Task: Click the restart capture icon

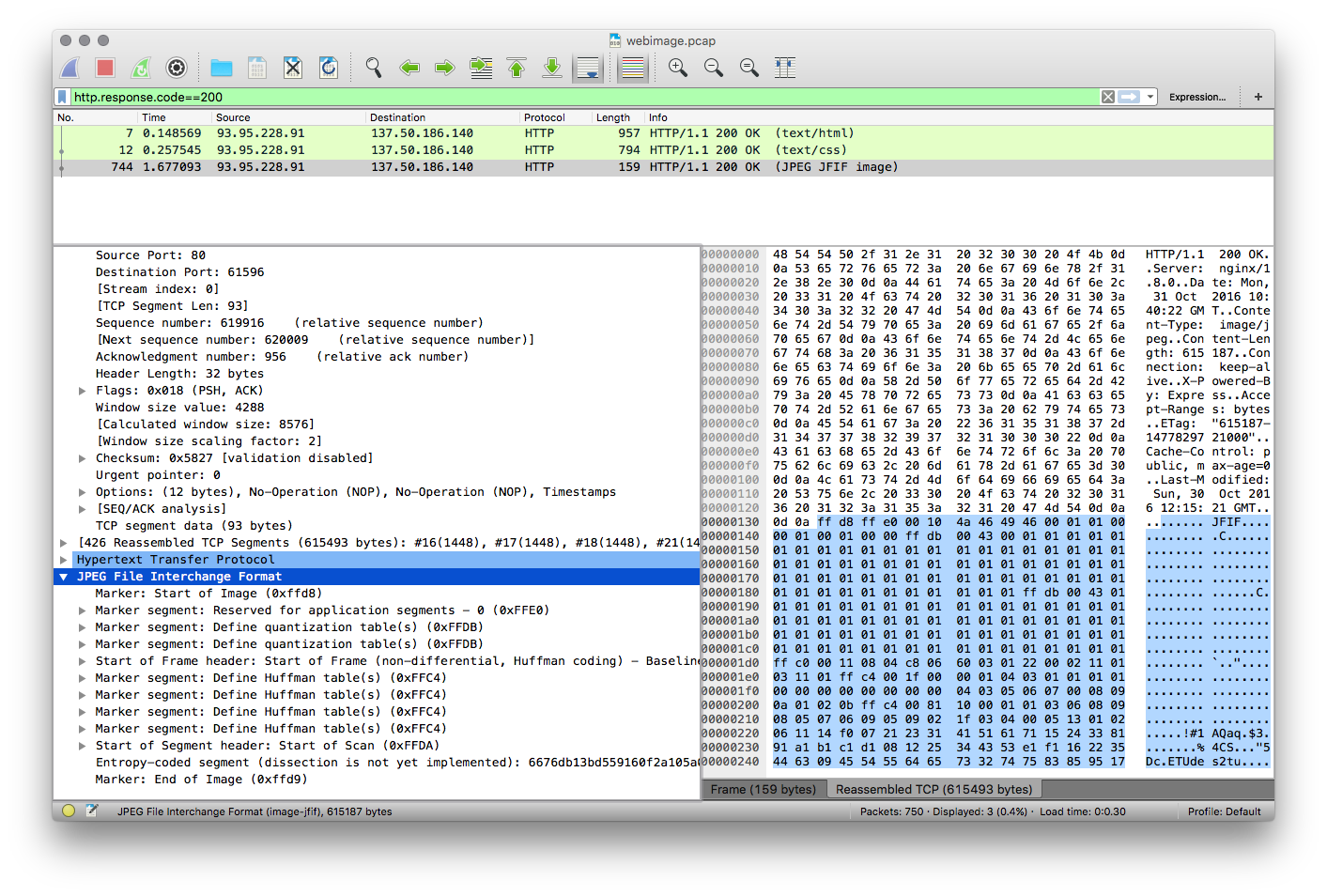Action: (141, 68)
